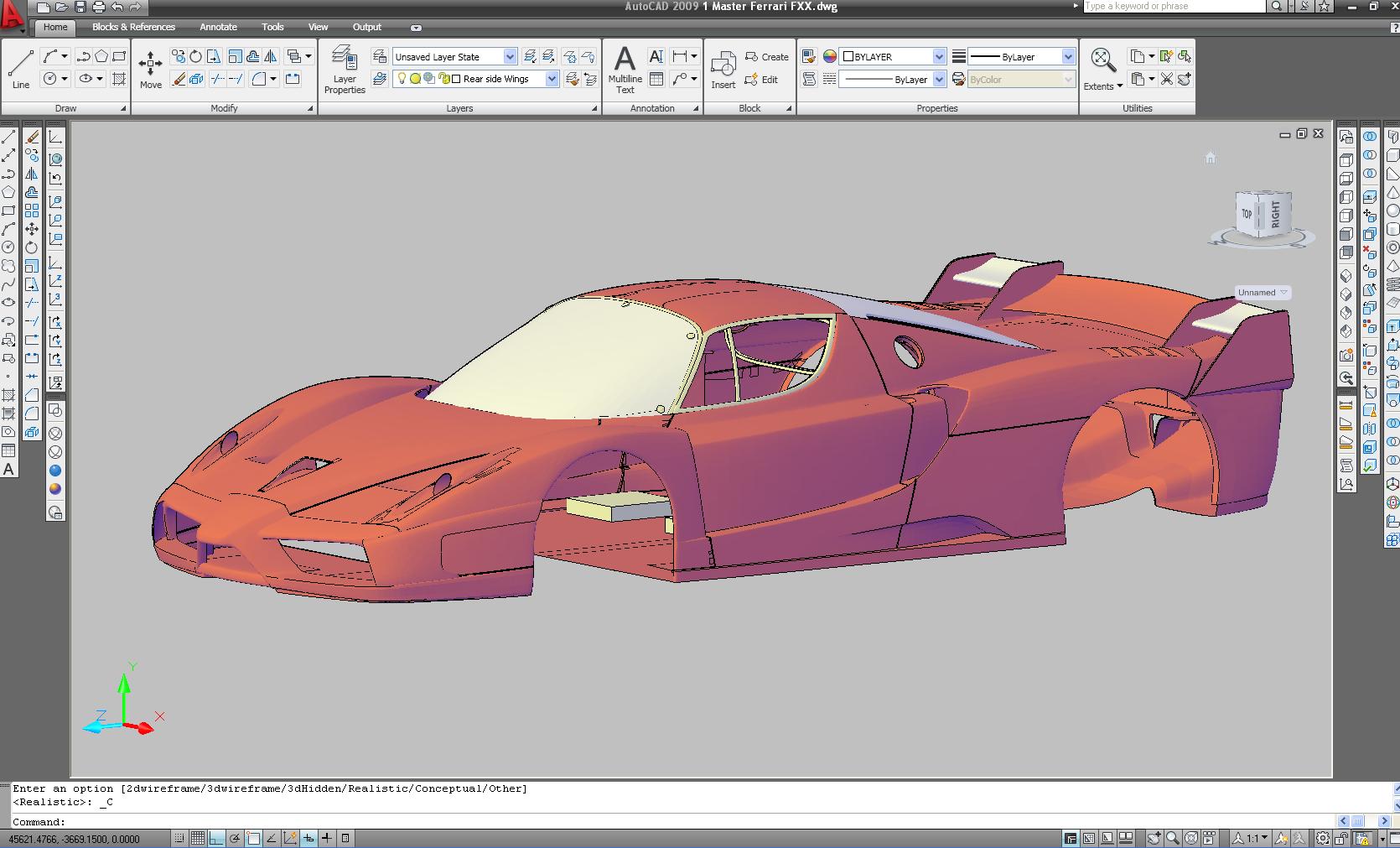Click the Insert block icon
Image resolution: width=1400 pixels, height=848 pixels.
tap(723, 70)
